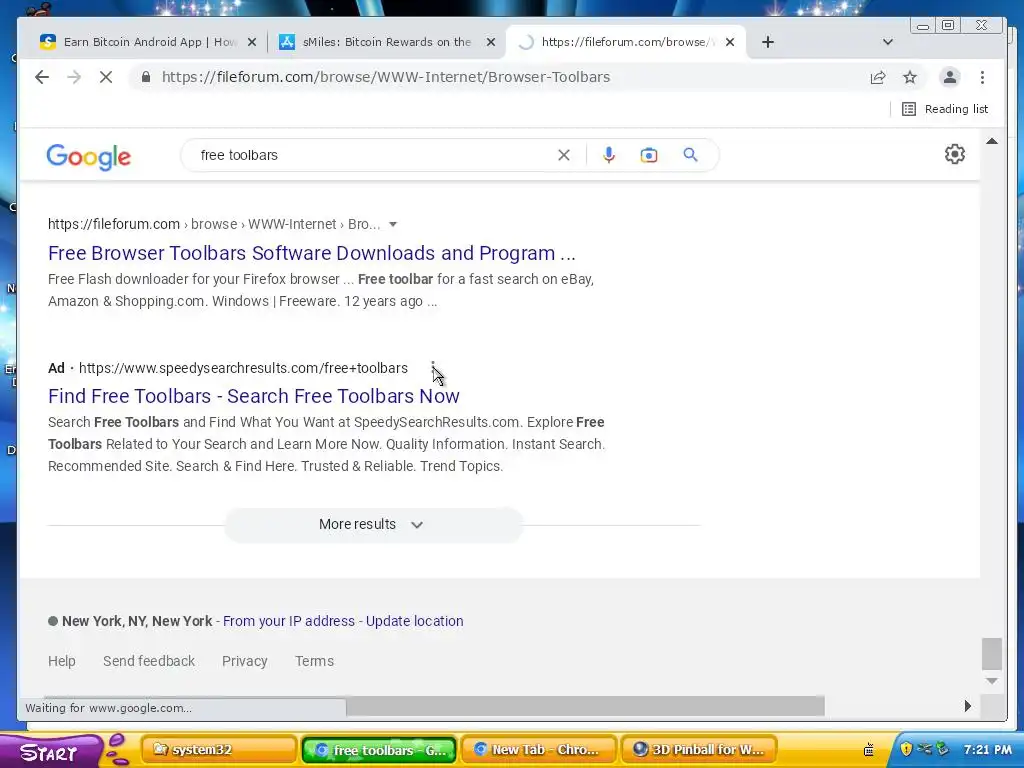Switch to Earn Bitcoin Android App tab

[x=147, y=42]
